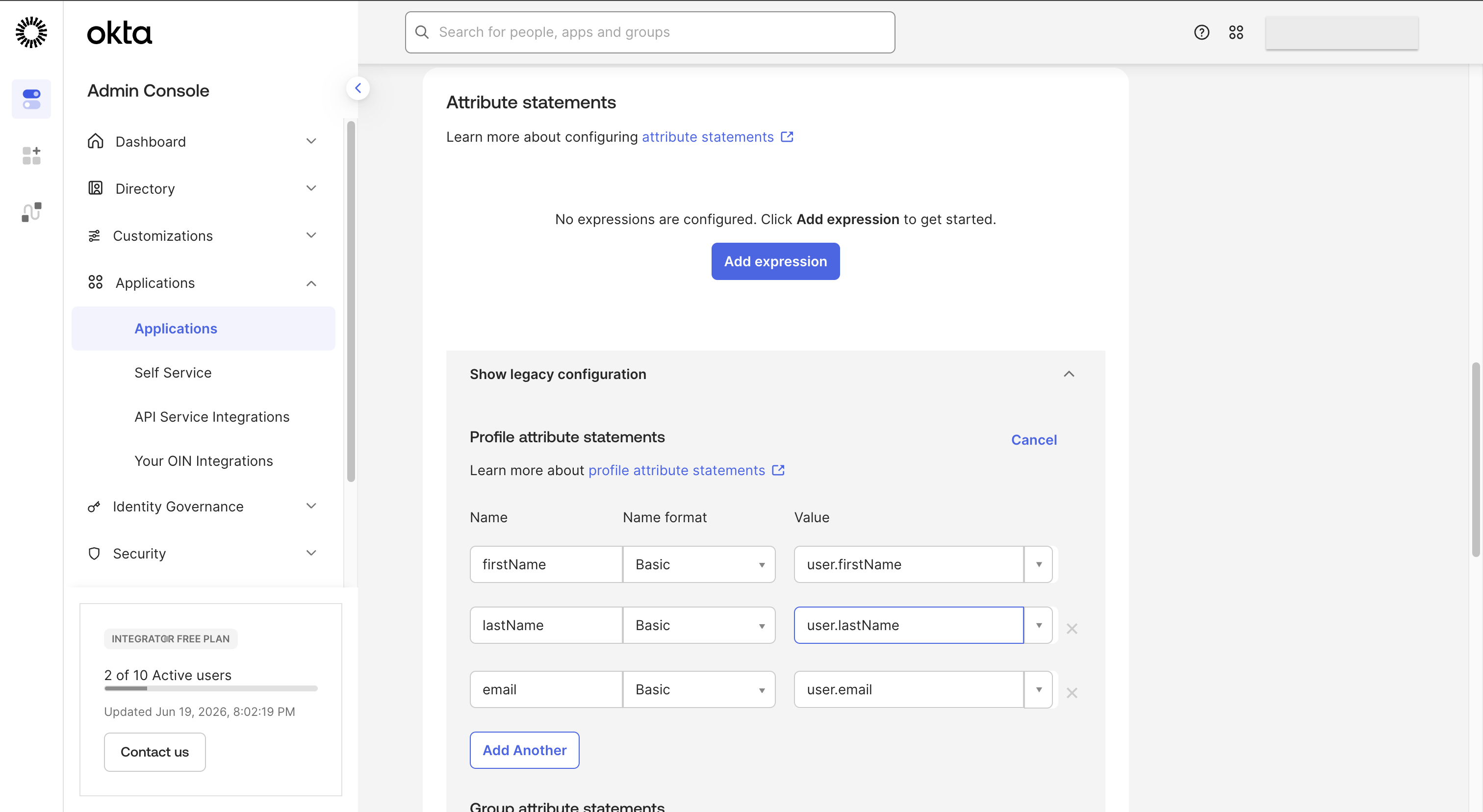This screenshot has width=1483, height=812.
Task: Click the Add expression button
Action: pos(775,261)
